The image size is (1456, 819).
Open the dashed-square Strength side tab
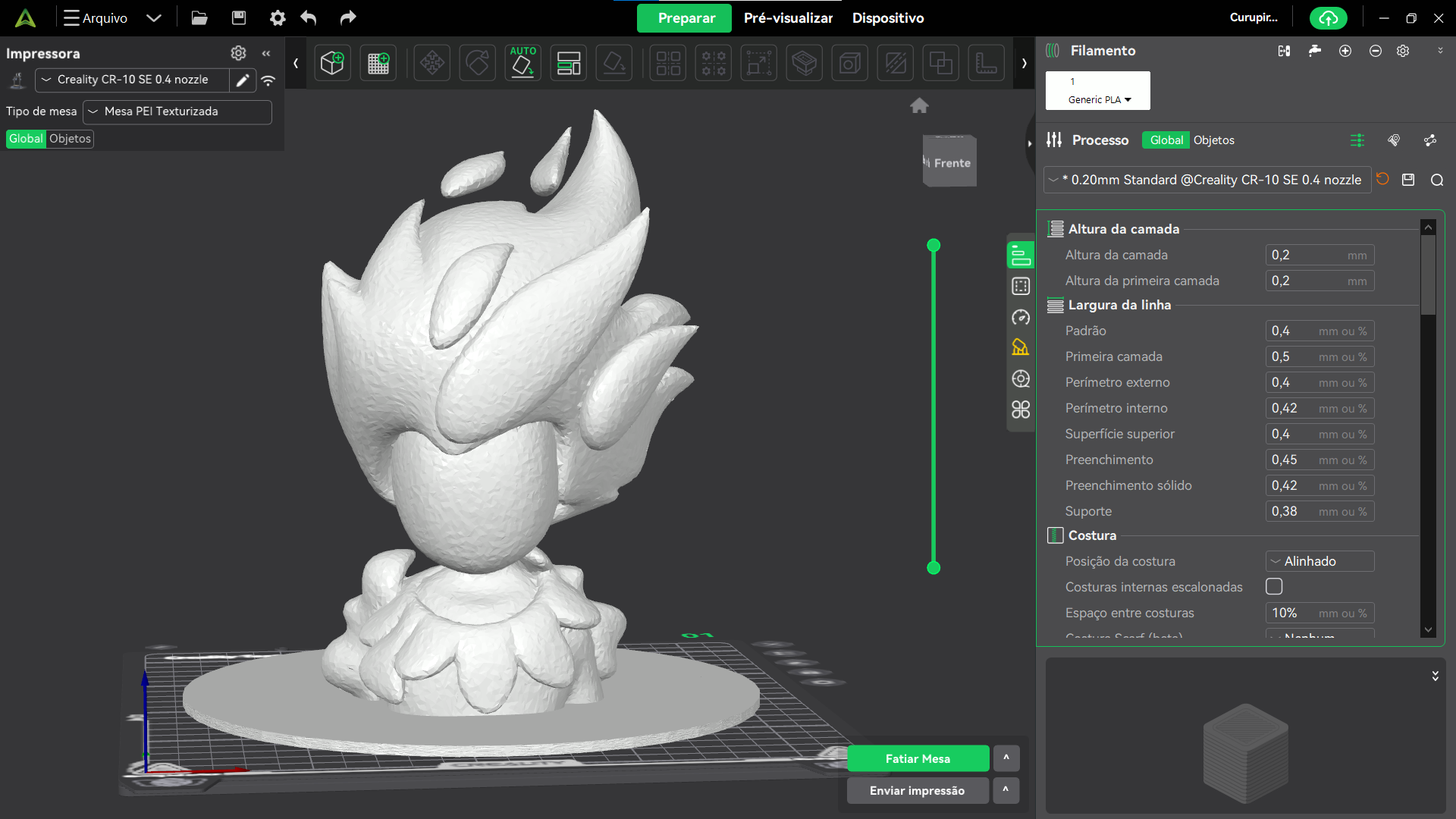(x=1021, y=287)
